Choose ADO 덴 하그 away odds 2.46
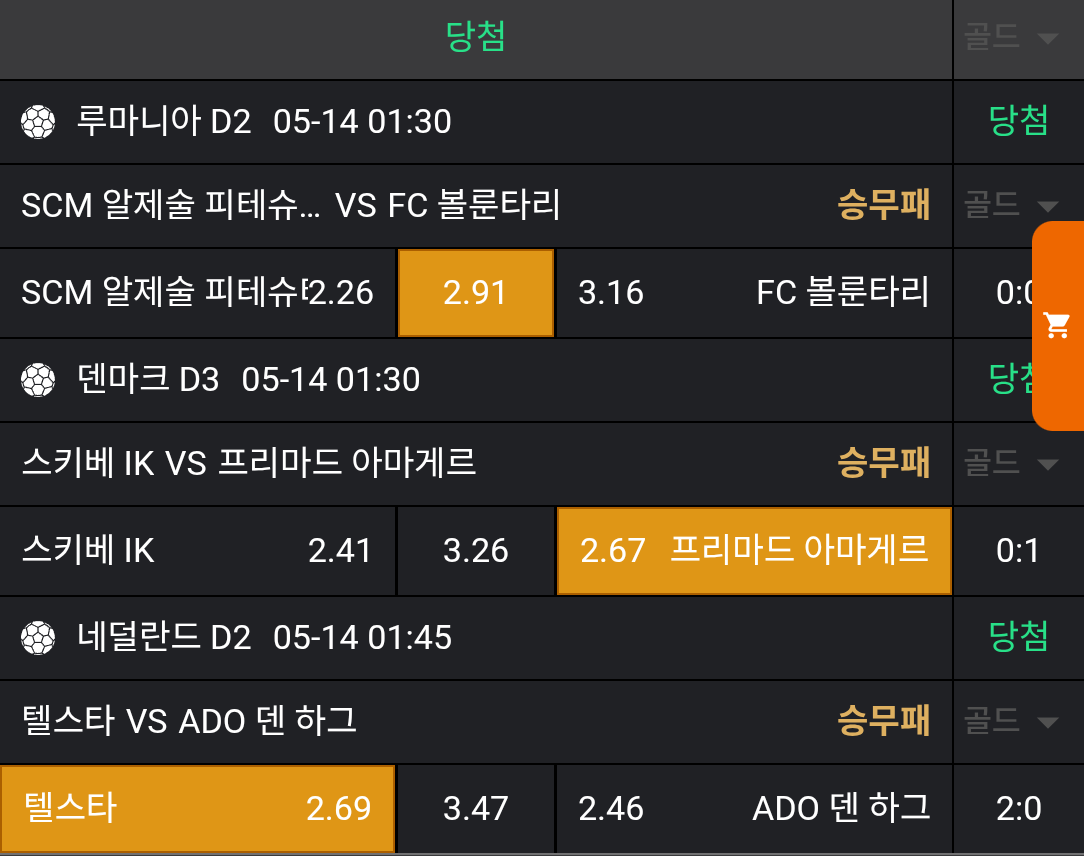This screenshot has height=856, width=1084. (x=754, y=808)
